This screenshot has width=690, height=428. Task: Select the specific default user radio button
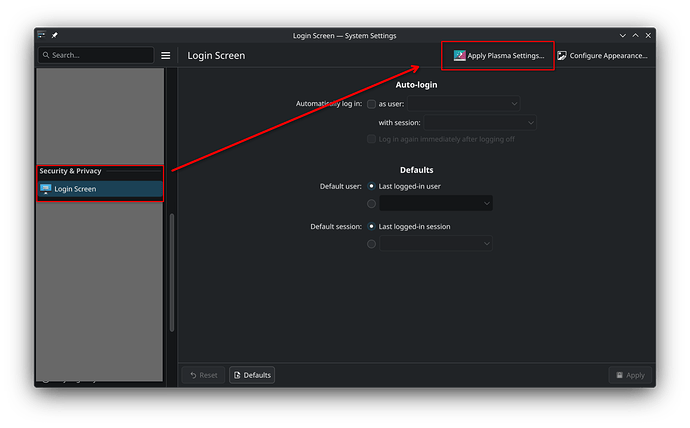tap(371, 204)
